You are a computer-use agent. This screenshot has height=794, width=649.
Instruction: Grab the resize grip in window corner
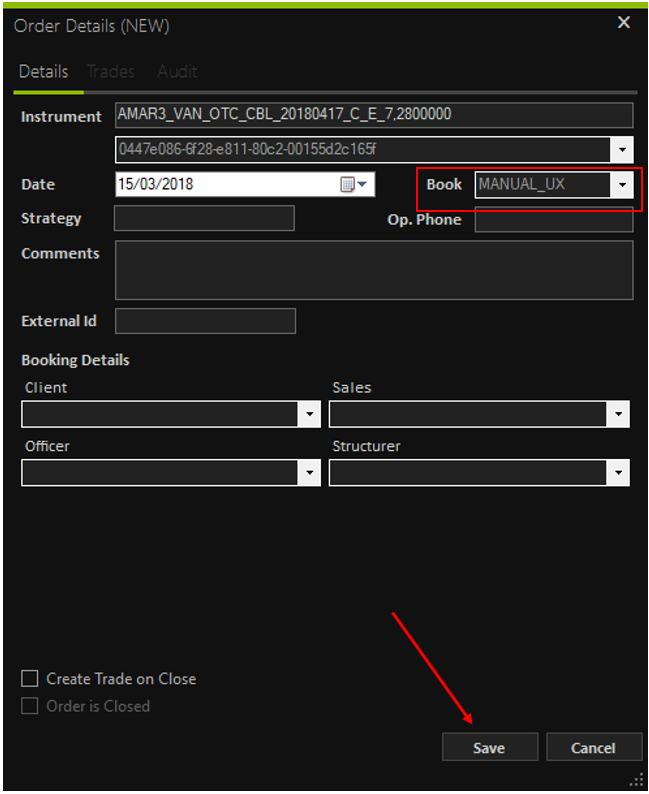point(636,779)
